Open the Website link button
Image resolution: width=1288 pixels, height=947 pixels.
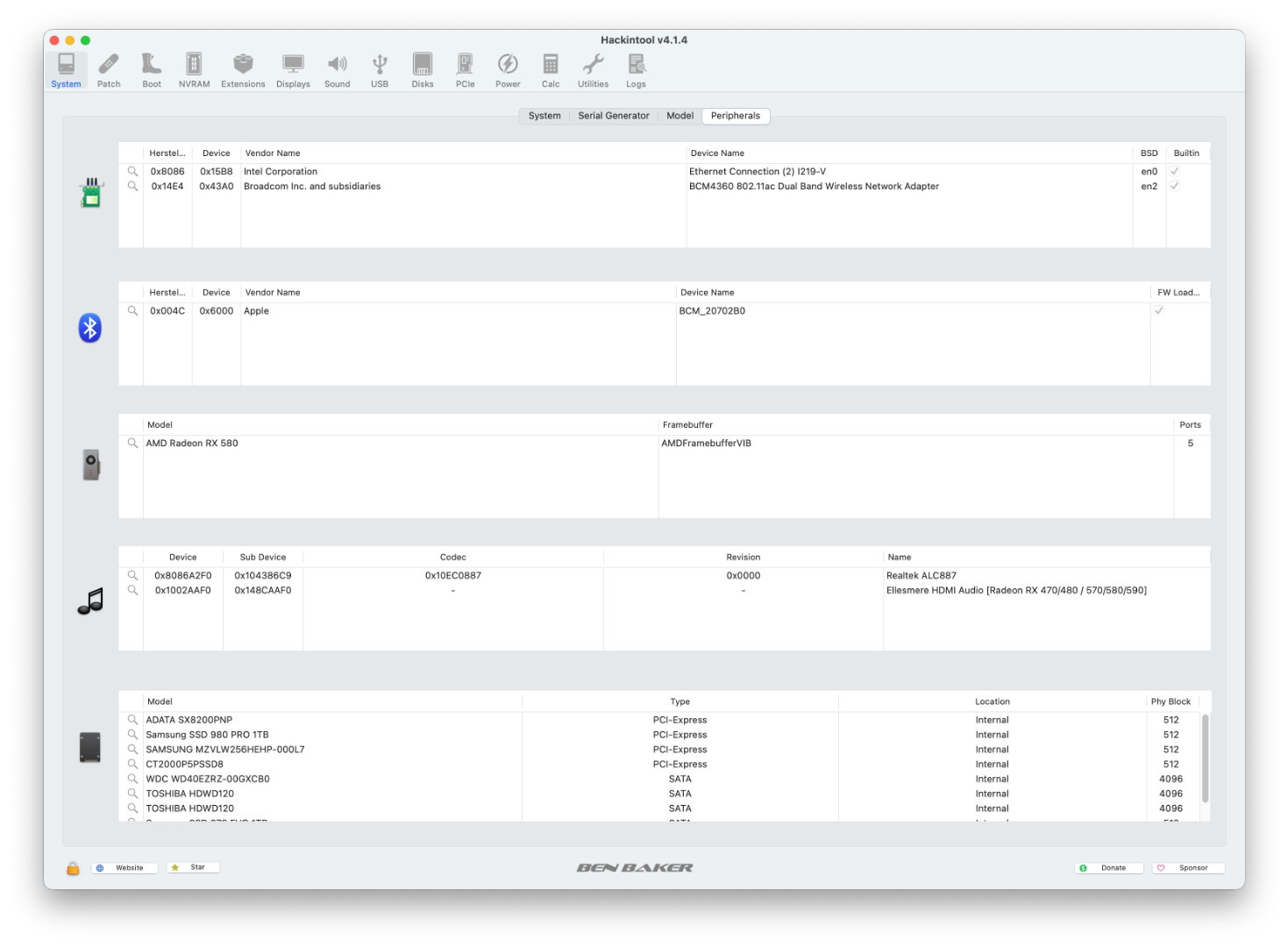pos(125,868)
